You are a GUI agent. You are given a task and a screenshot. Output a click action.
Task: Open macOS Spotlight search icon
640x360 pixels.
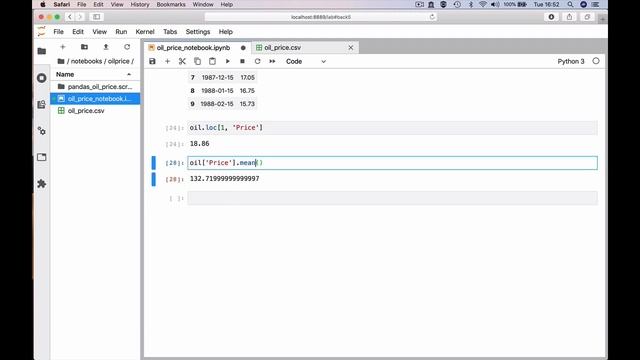[570, 4]
